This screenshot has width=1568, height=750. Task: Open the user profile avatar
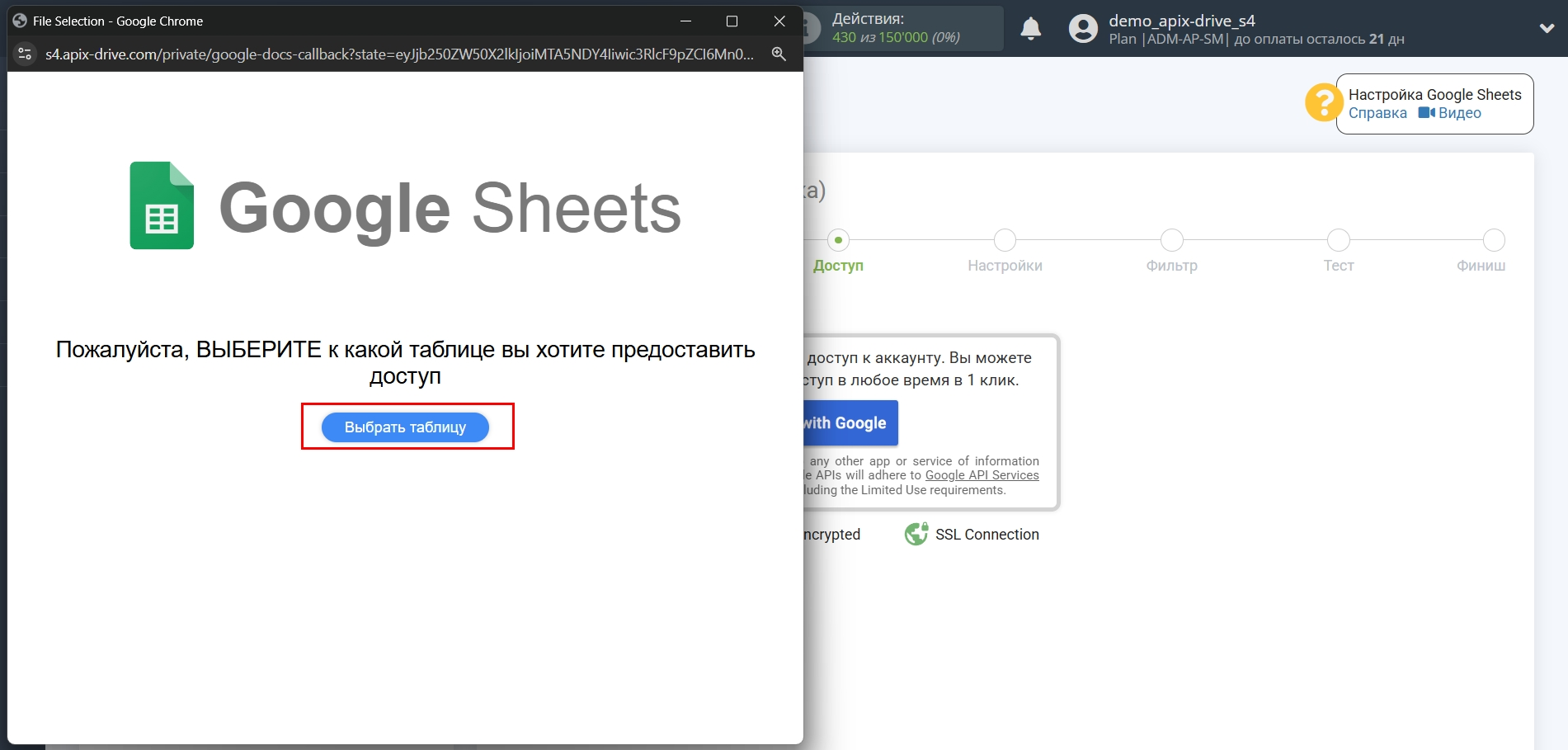1081,27
